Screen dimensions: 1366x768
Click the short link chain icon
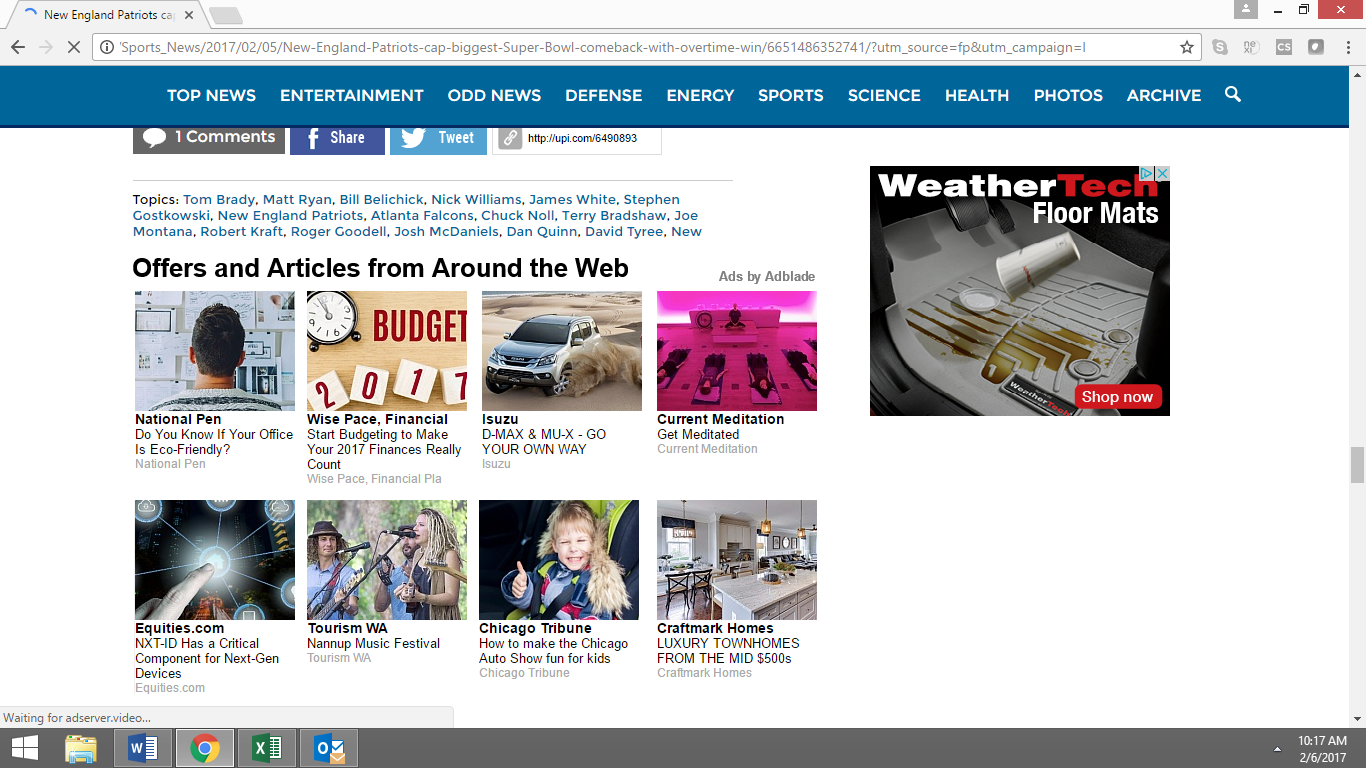[x=510, y=138]
